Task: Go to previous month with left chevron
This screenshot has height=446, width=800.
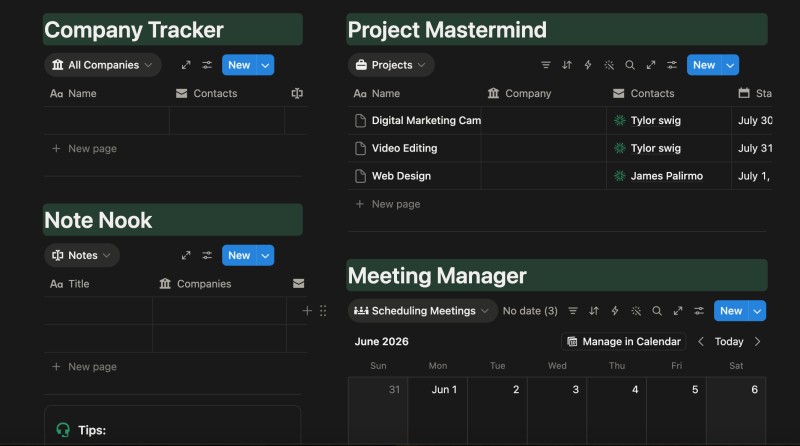Action: tap(701, 341)
